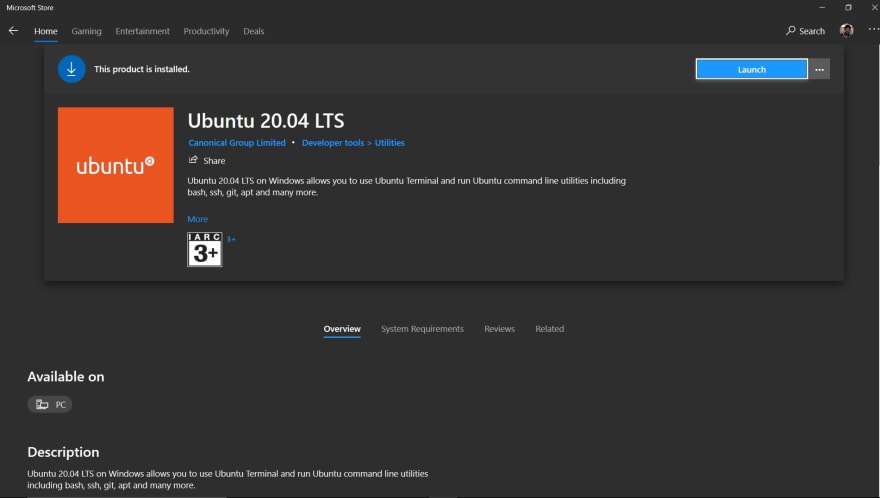Image resolution: width=880 pixels, height=498 pixels.
Task: Click 'This product is installed.' text
Action: tap(141, 69)
